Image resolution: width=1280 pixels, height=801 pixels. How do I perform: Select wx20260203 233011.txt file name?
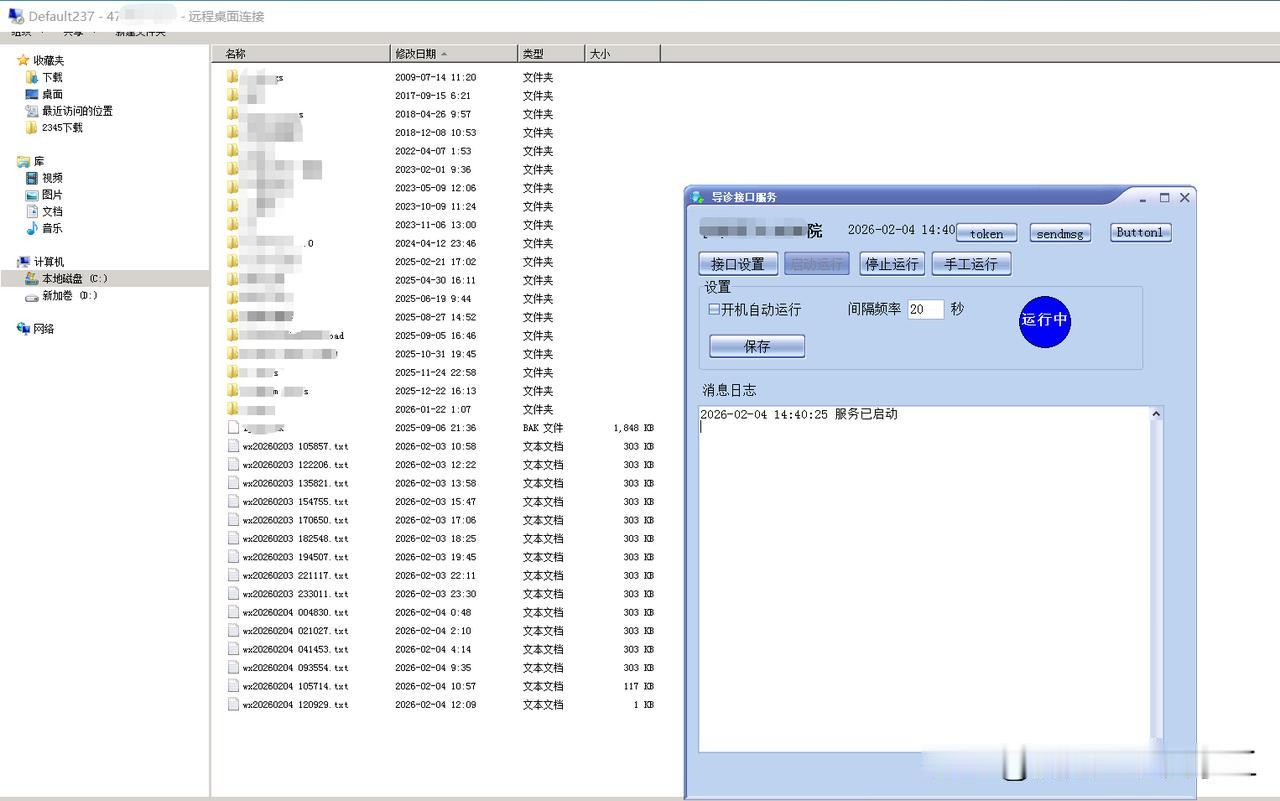click(x=295, y=594)
